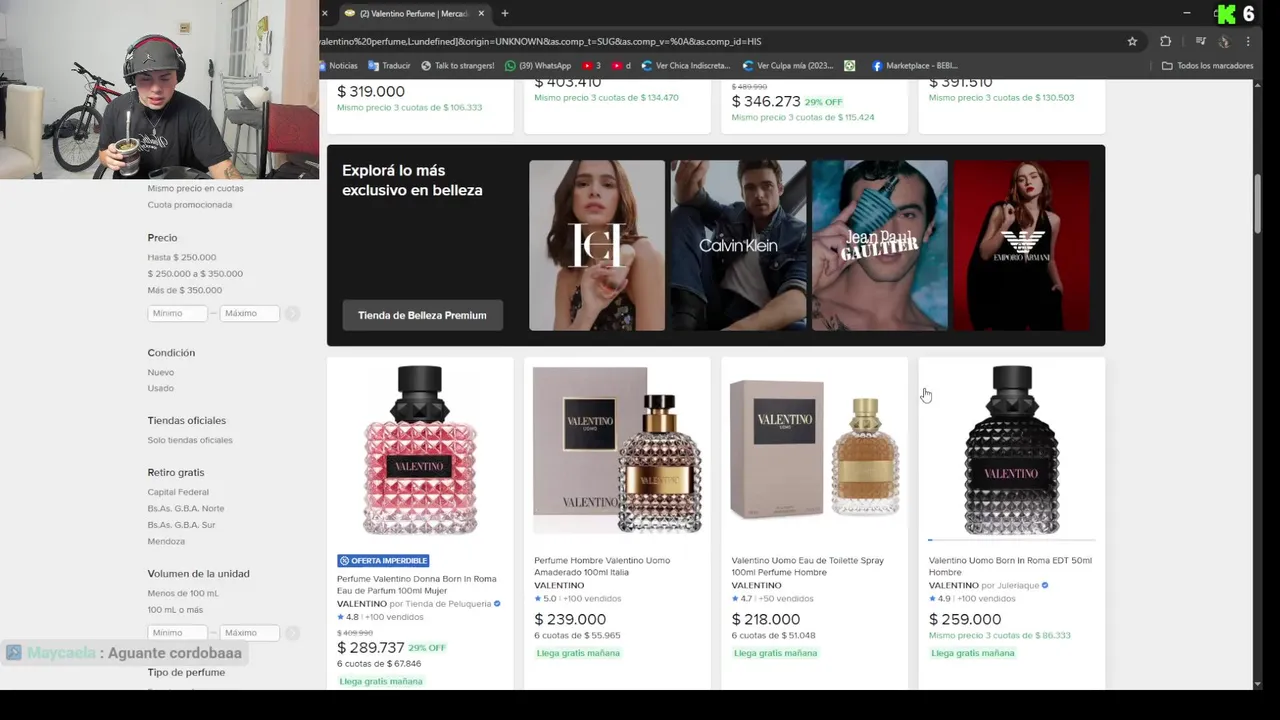Filter by Mismo precio en cuotas
This screenshot has height=720, width=1280.
click(195, 188)
